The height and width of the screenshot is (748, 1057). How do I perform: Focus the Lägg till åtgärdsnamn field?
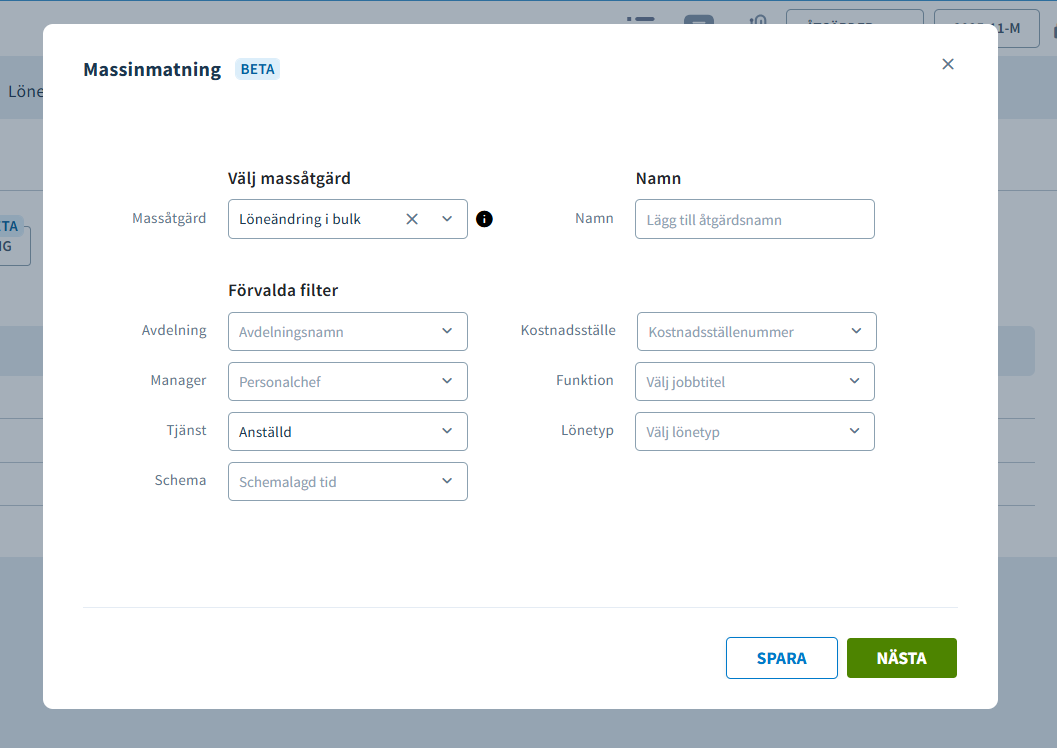(x=755, y=219)
